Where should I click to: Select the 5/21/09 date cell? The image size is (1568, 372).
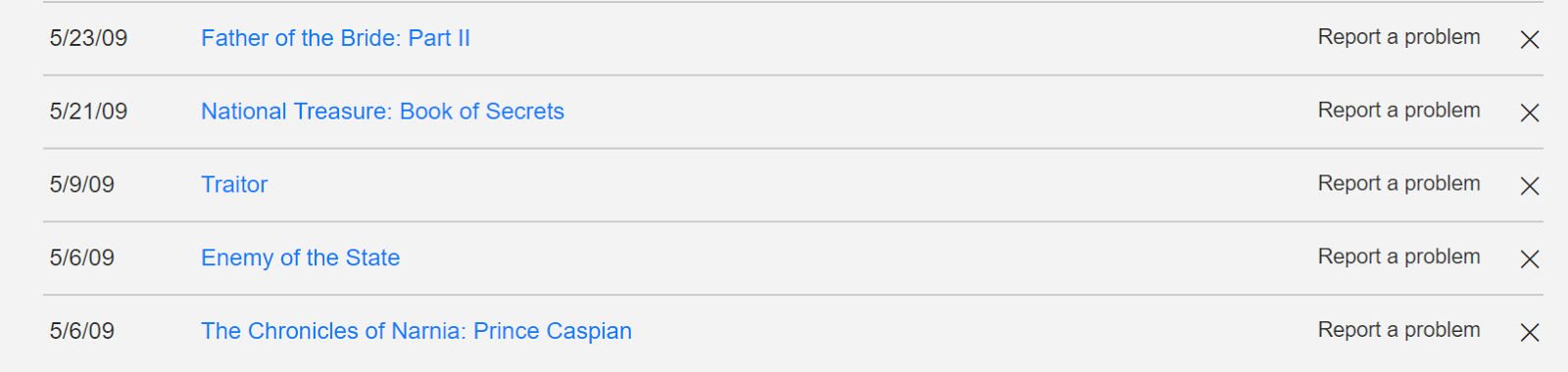click(x=88, y=112)
